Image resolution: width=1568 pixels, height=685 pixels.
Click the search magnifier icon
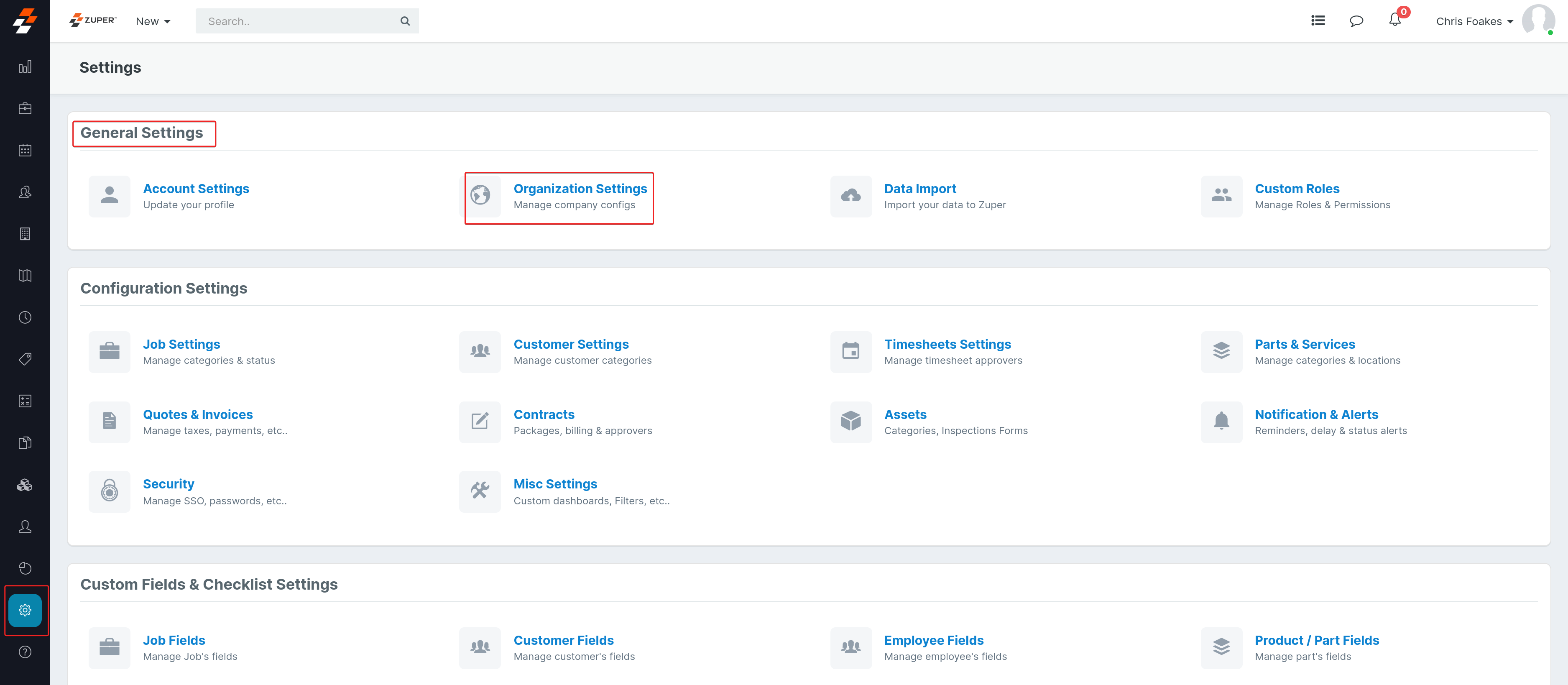[x=405, y=21]
